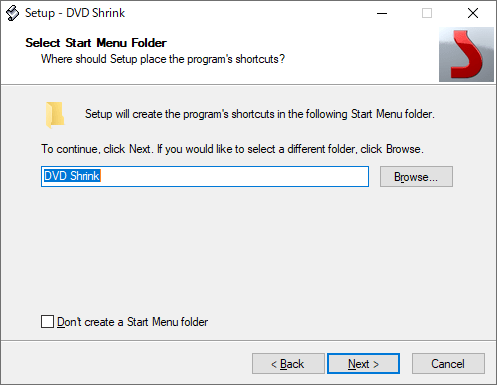This screenshot has width=497, height=385.
Task: Open the Browse... folder dialog
Action: pyautogui.click(x=416, y=177)
